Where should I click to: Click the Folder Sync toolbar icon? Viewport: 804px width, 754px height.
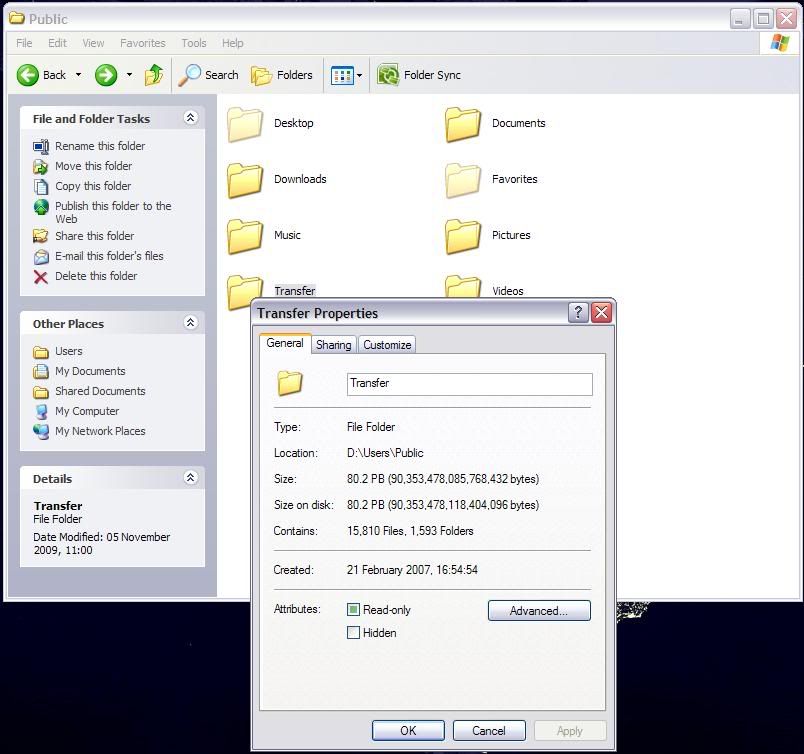388,75
